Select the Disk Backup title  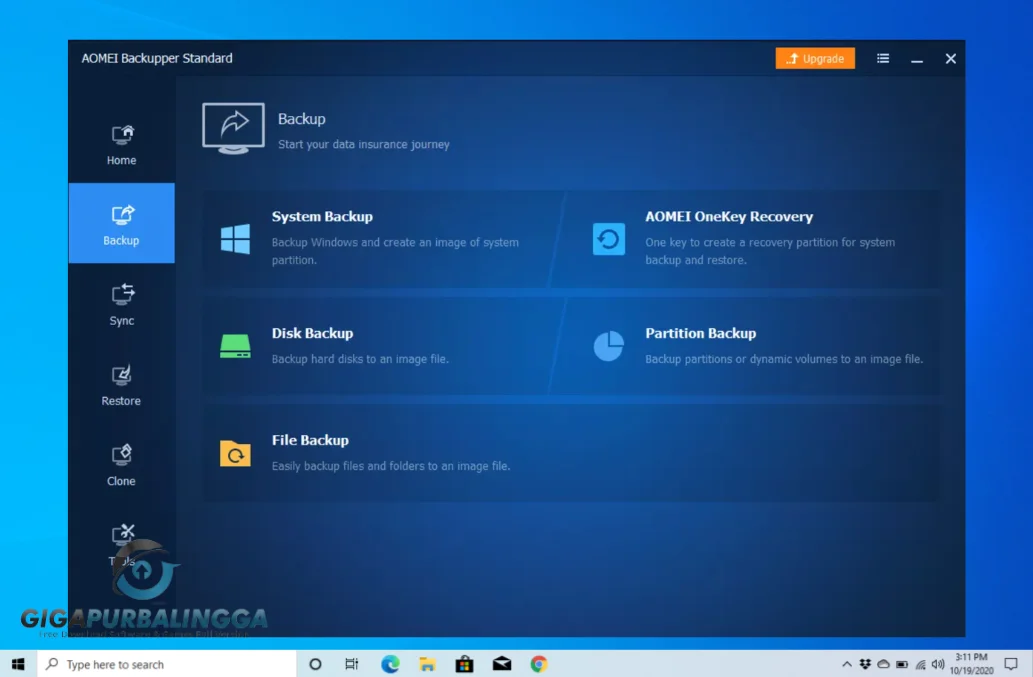[312, 333]
